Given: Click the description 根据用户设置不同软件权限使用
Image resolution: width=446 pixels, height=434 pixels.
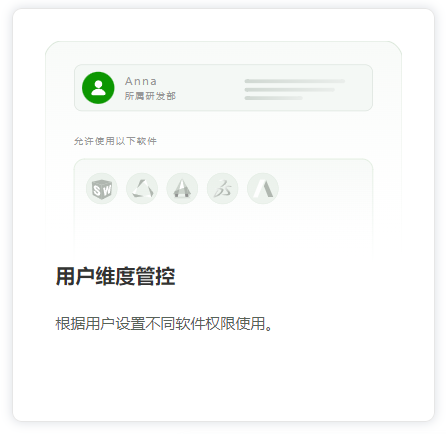Looking at the screenshot, I should tap(164, 324).
